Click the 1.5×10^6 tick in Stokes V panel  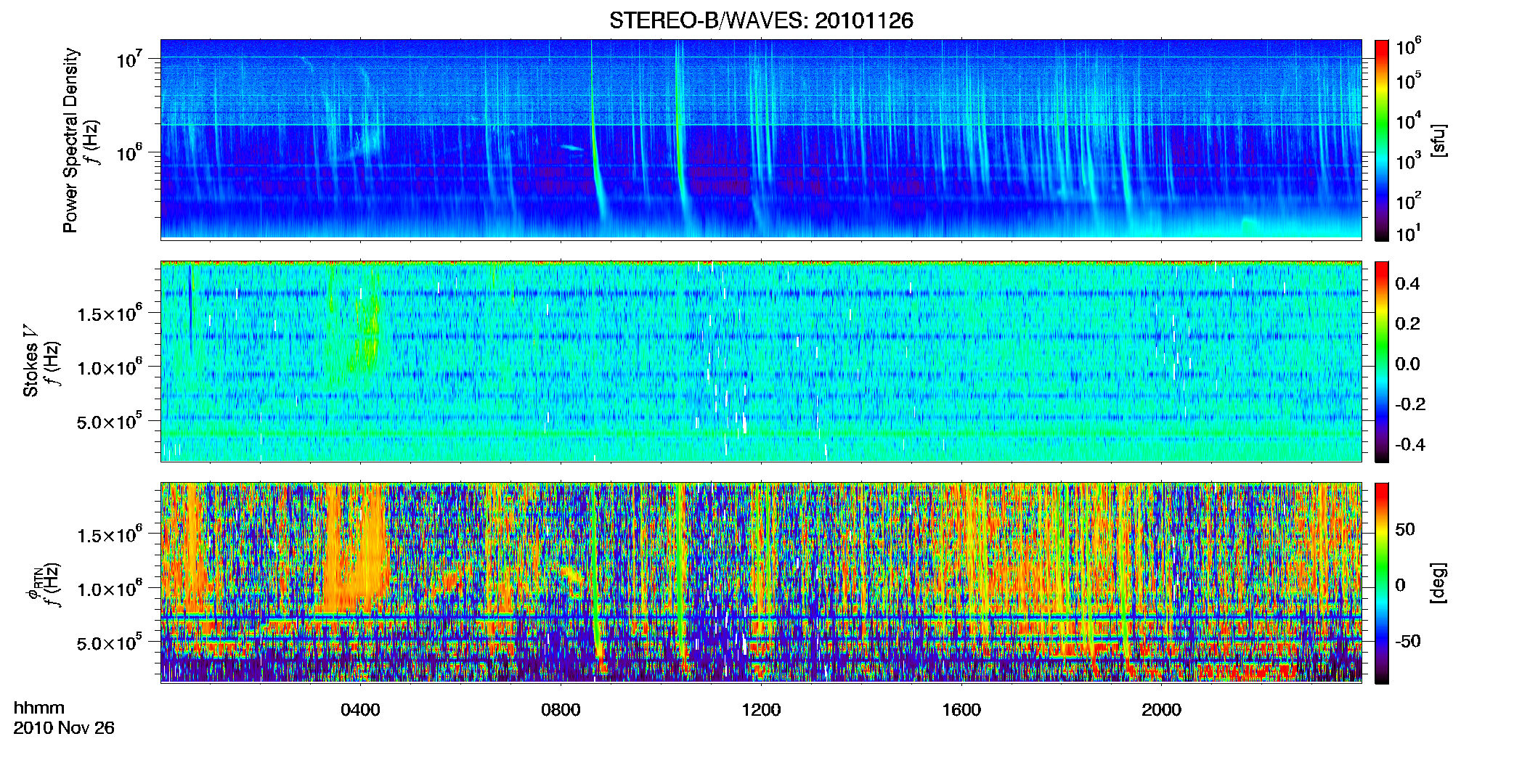pos(110,314)
